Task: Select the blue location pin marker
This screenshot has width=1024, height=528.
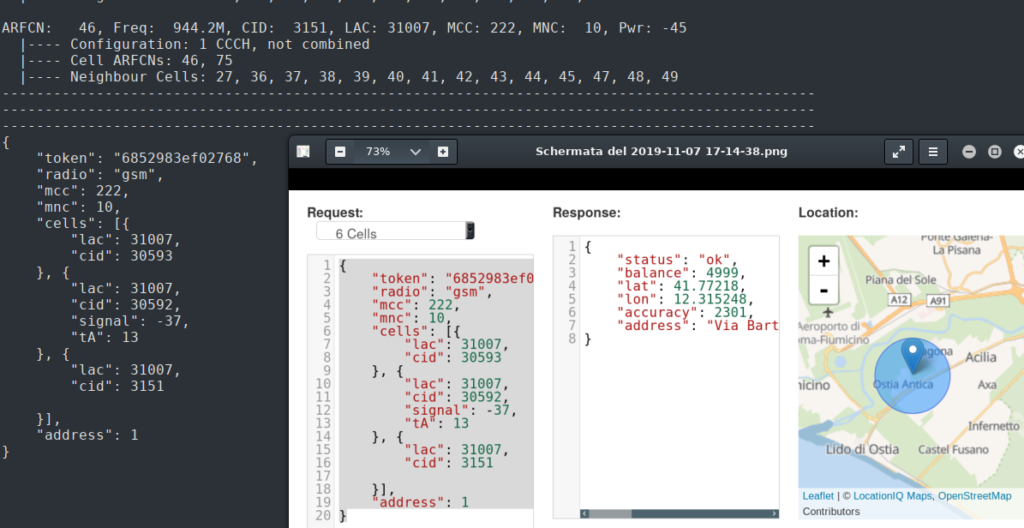Action: tap(912, 356)
